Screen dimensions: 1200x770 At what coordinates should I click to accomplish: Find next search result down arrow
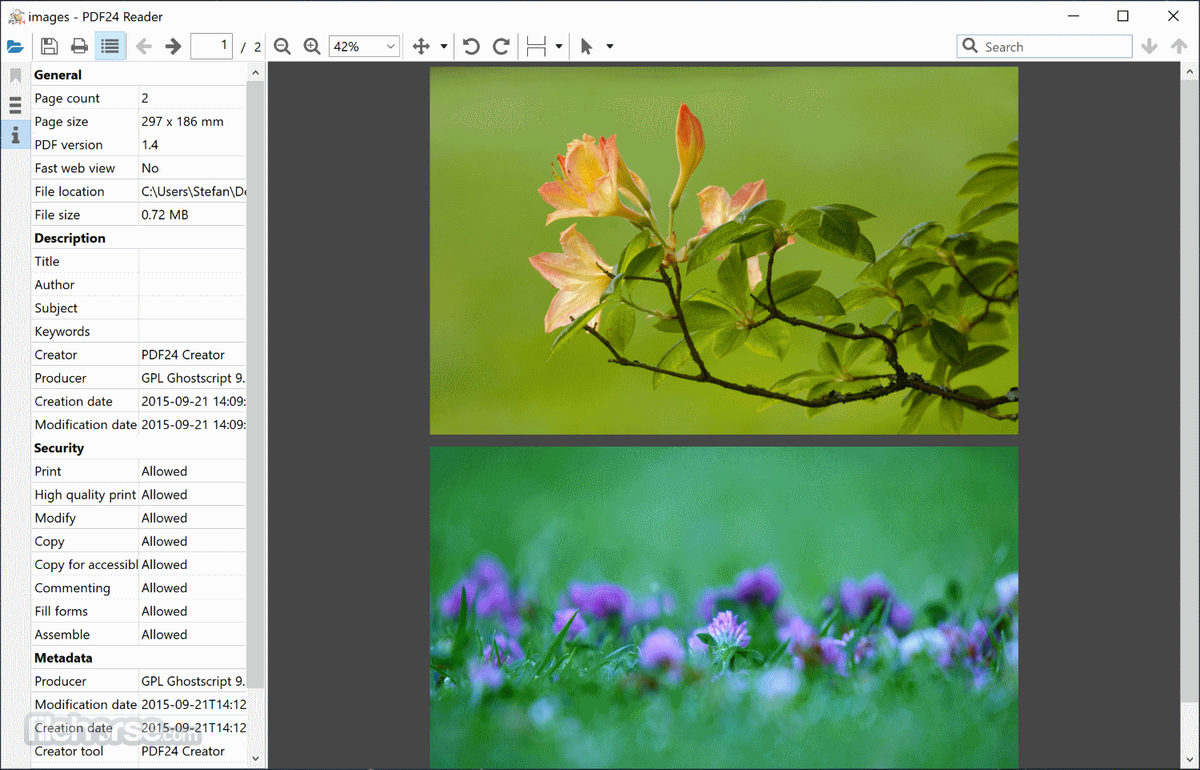click(x=1150, y=46)
